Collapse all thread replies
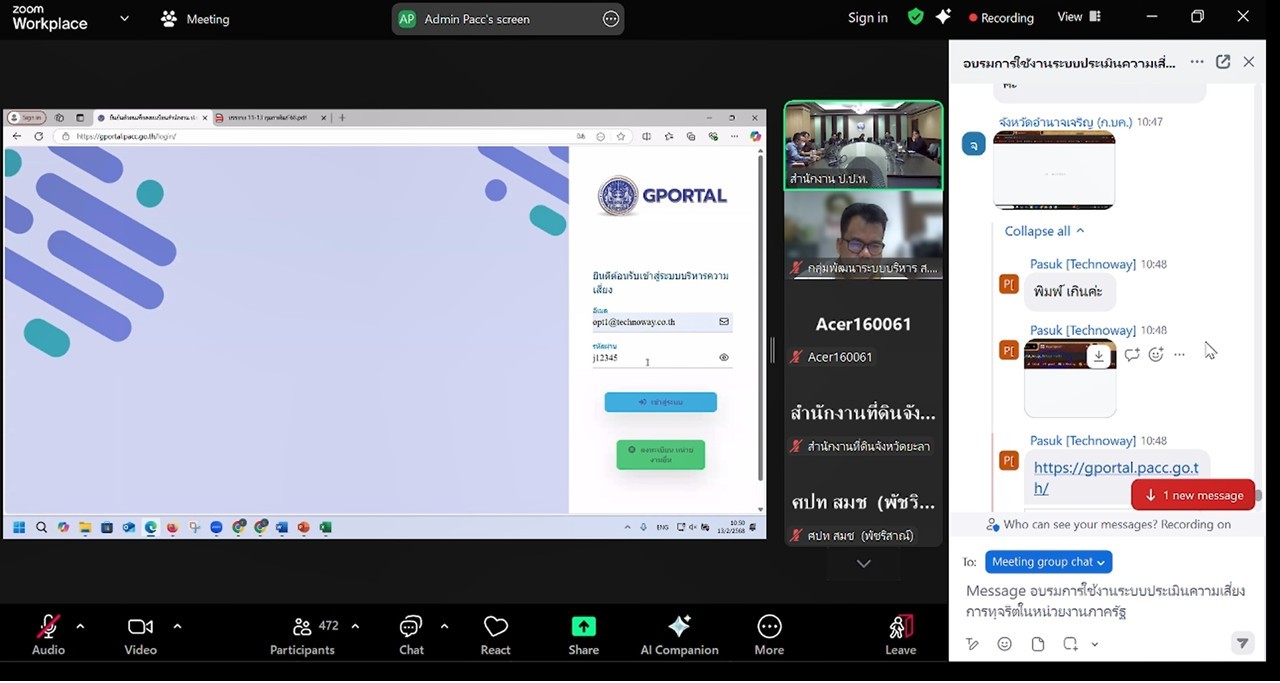1280x683 pixels. pos(1044,231)
